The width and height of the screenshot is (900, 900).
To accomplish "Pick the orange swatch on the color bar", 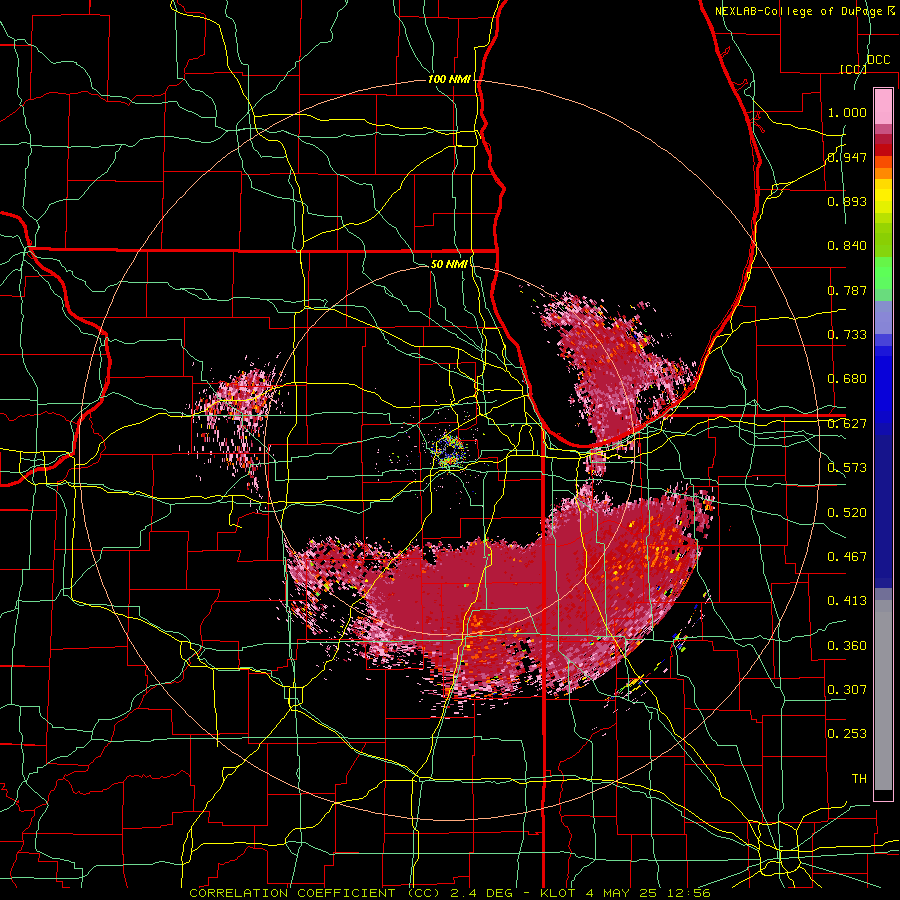I will coord(883,173).
